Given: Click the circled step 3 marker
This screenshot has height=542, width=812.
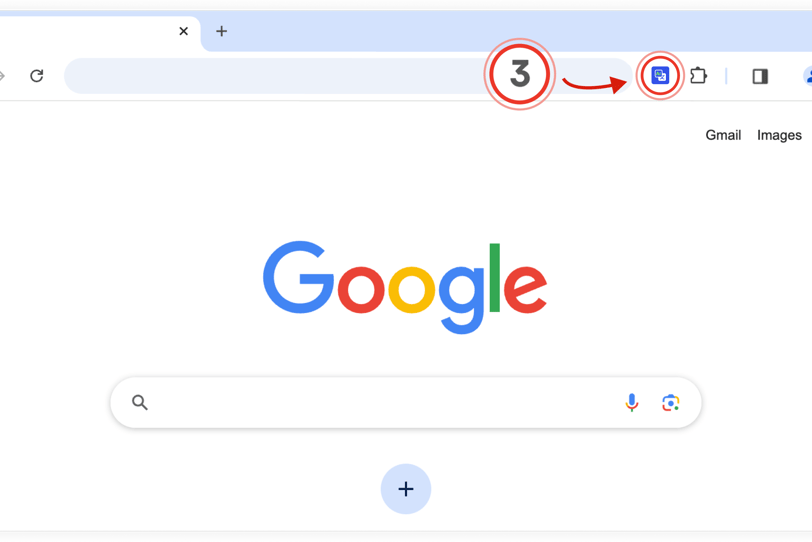Looking at the screenshot, I should point(519,74).
